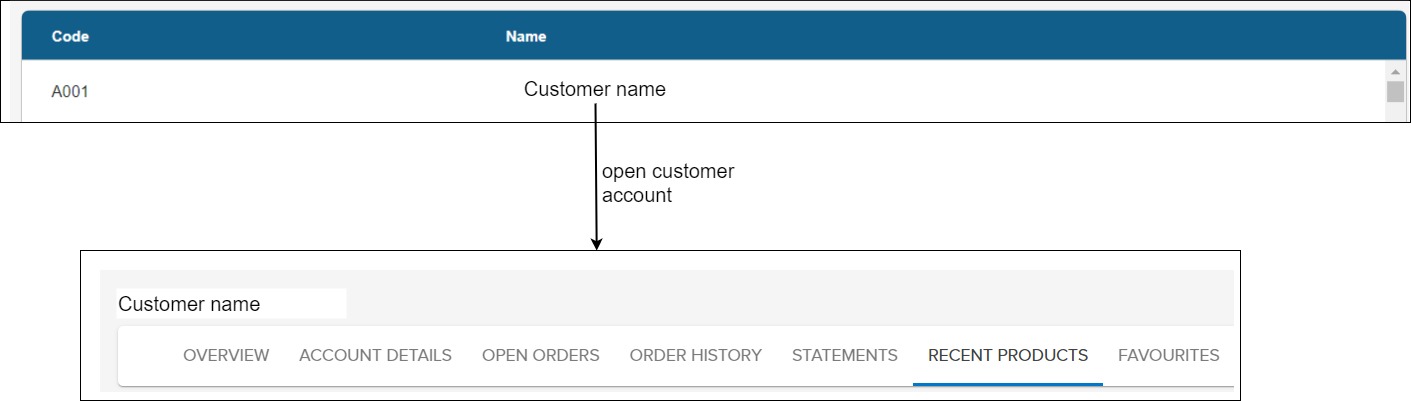Select customer code A001 in table

(x=70, y=92)
